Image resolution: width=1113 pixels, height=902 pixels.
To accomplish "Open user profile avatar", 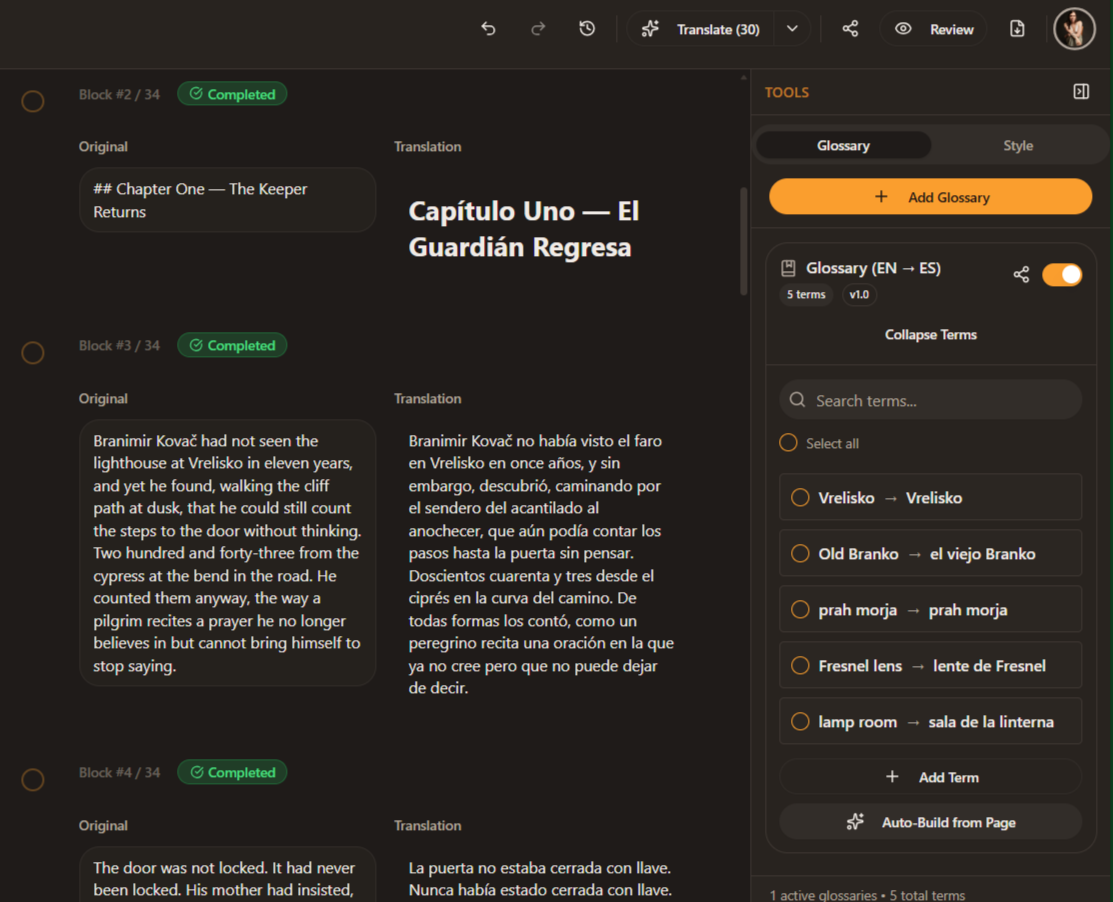I will coord(1074,29).
